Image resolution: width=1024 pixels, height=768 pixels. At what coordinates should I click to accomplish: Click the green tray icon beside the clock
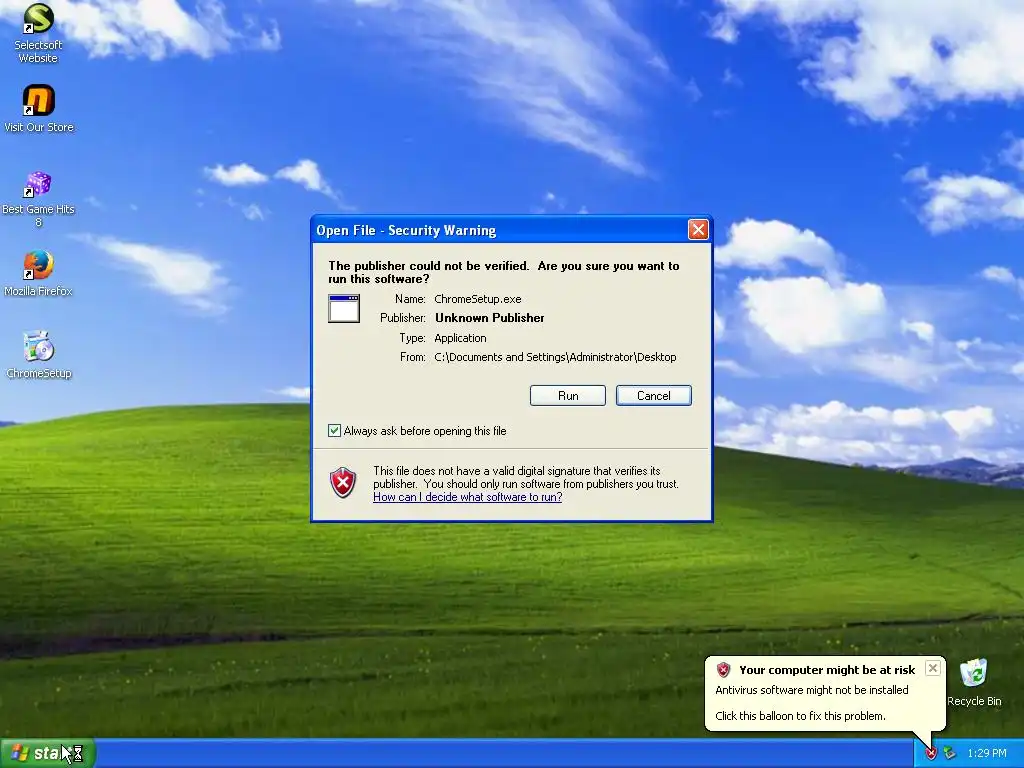pos(950,754)
